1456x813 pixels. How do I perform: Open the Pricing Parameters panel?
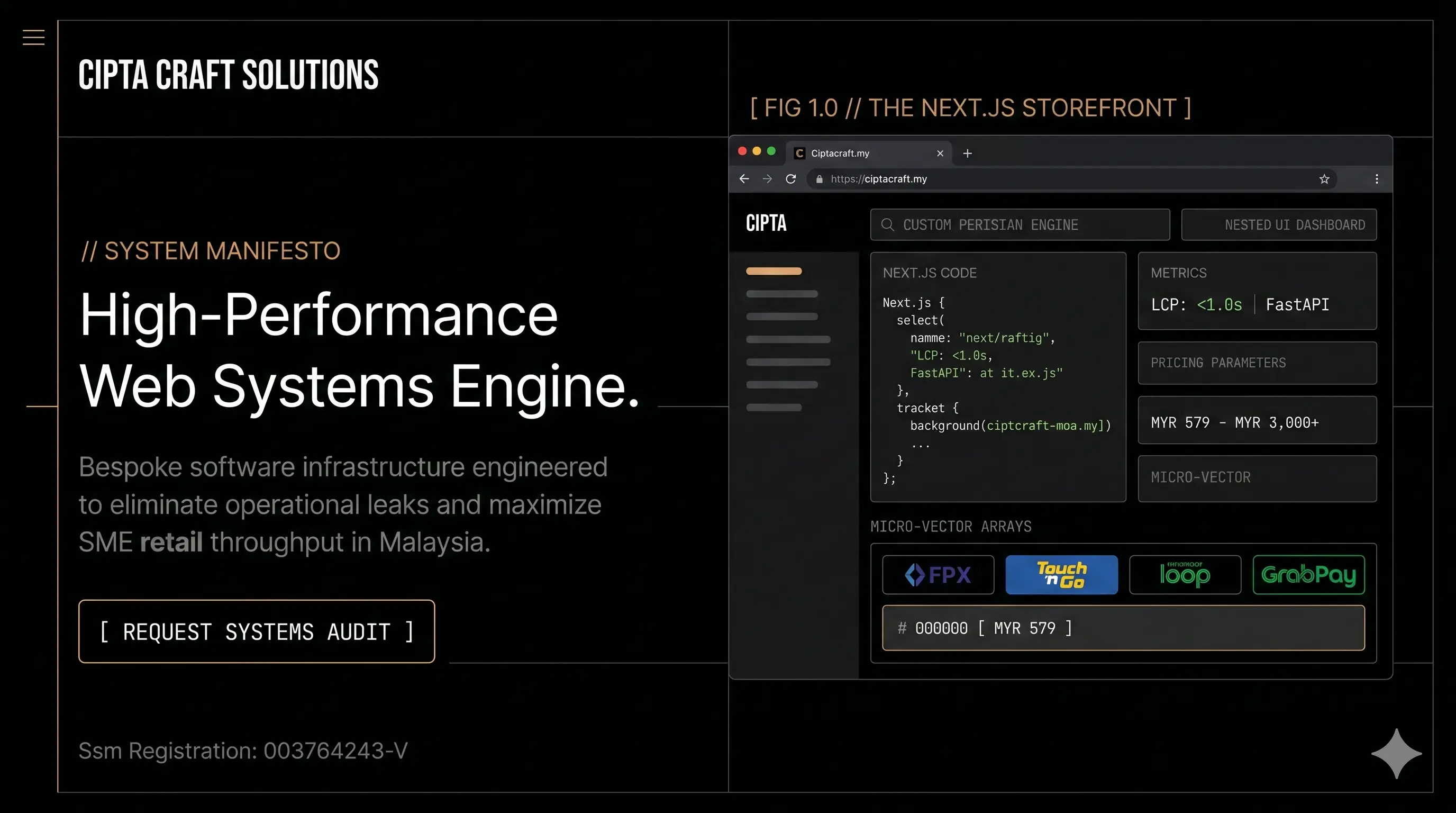tap(1257, 363)
